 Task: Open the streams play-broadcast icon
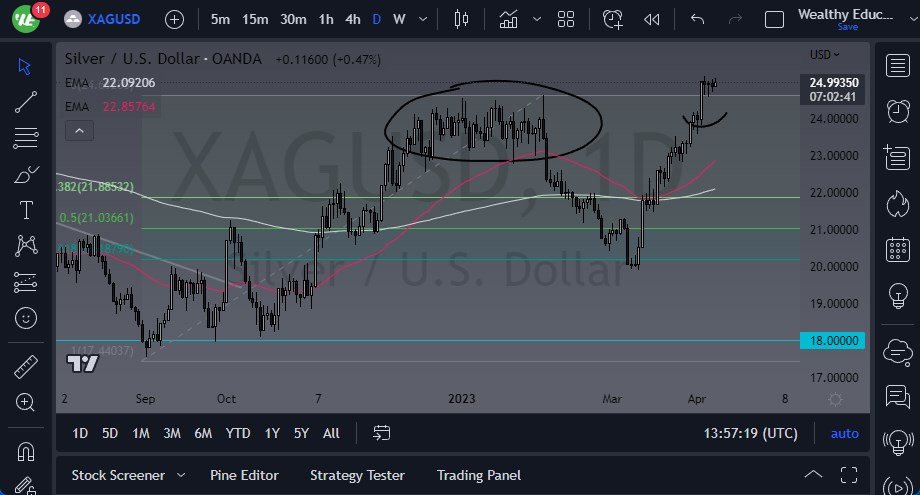(898, 486)
